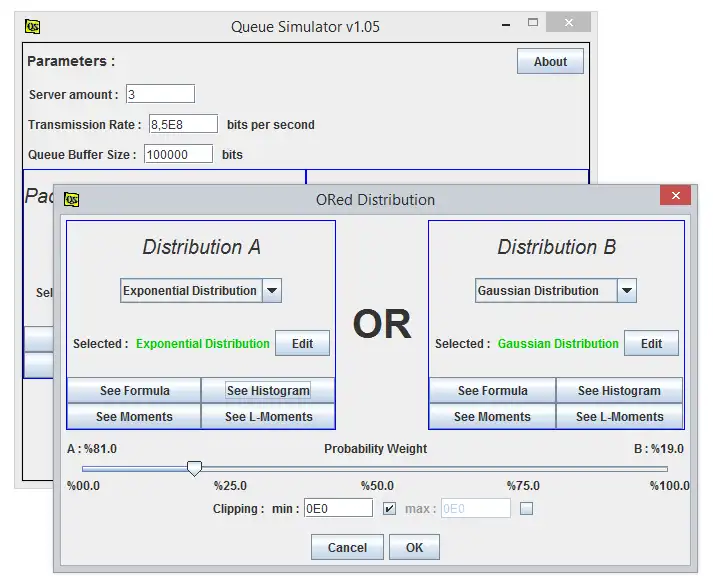See Histogram for Distribution B

tap(619, 390)
